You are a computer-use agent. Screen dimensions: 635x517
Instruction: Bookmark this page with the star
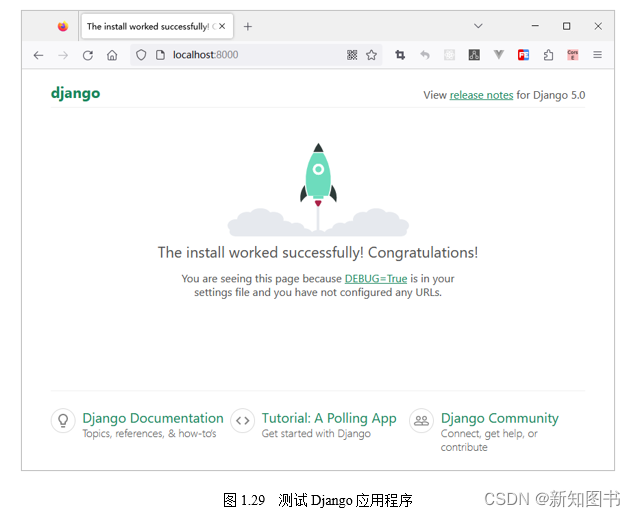tap(371, 55)
